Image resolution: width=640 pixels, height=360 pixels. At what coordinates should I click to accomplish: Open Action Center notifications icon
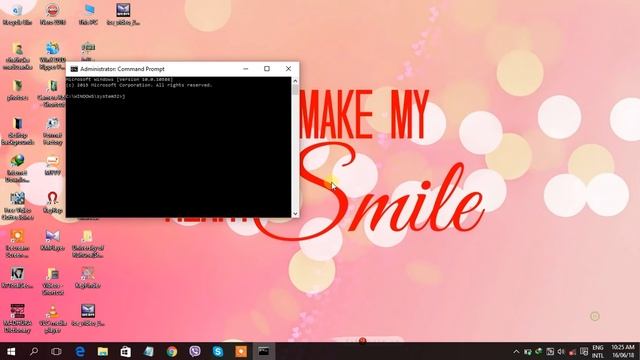pyautogui.click(x=584, y=351)
